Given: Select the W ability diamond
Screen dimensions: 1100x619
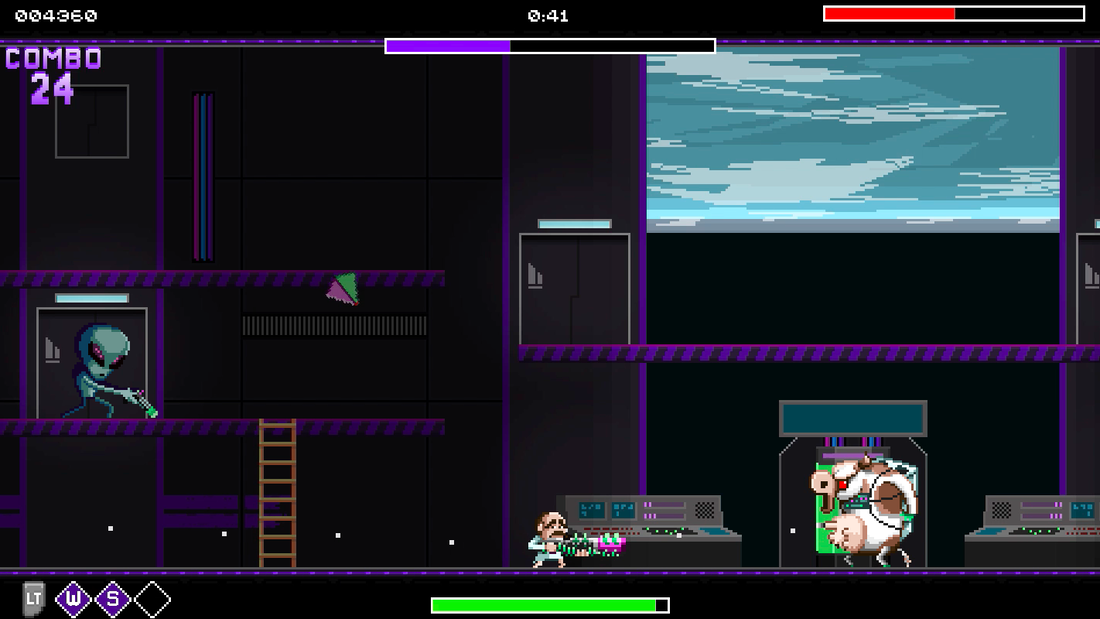Looking at the screenshot, I should (73, 599).
